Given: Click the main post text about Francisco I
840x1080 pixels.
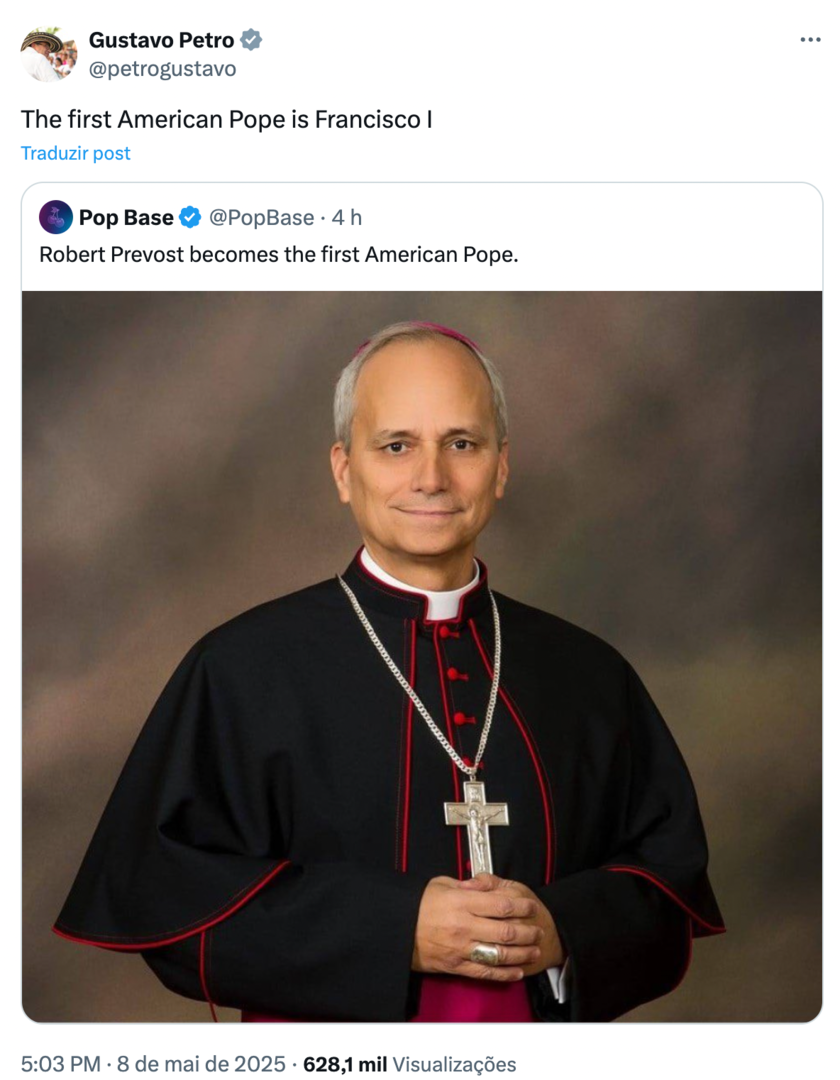Looking at the screenshot, I should [x=227, y=119].
